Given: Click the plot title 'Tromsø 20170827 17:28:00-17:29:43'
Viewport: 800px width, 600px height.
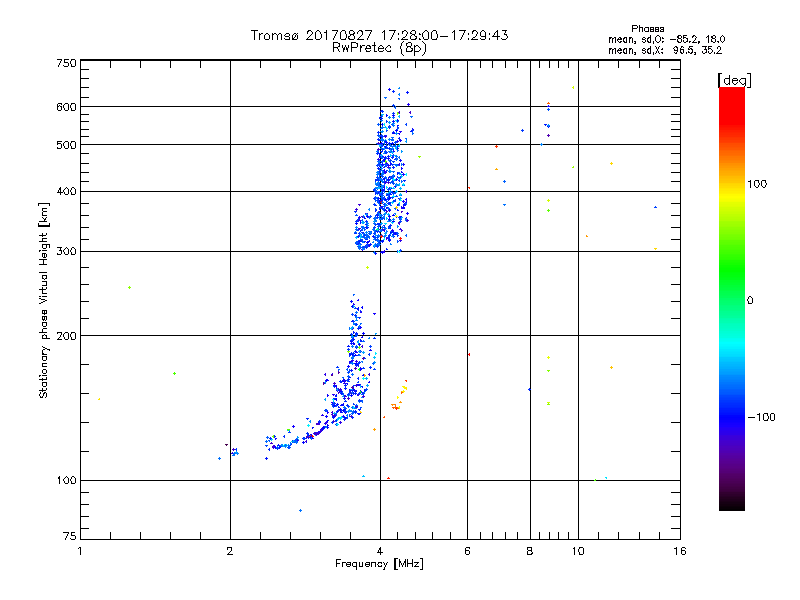Looking at the screenshot, I should click(379, 35).
